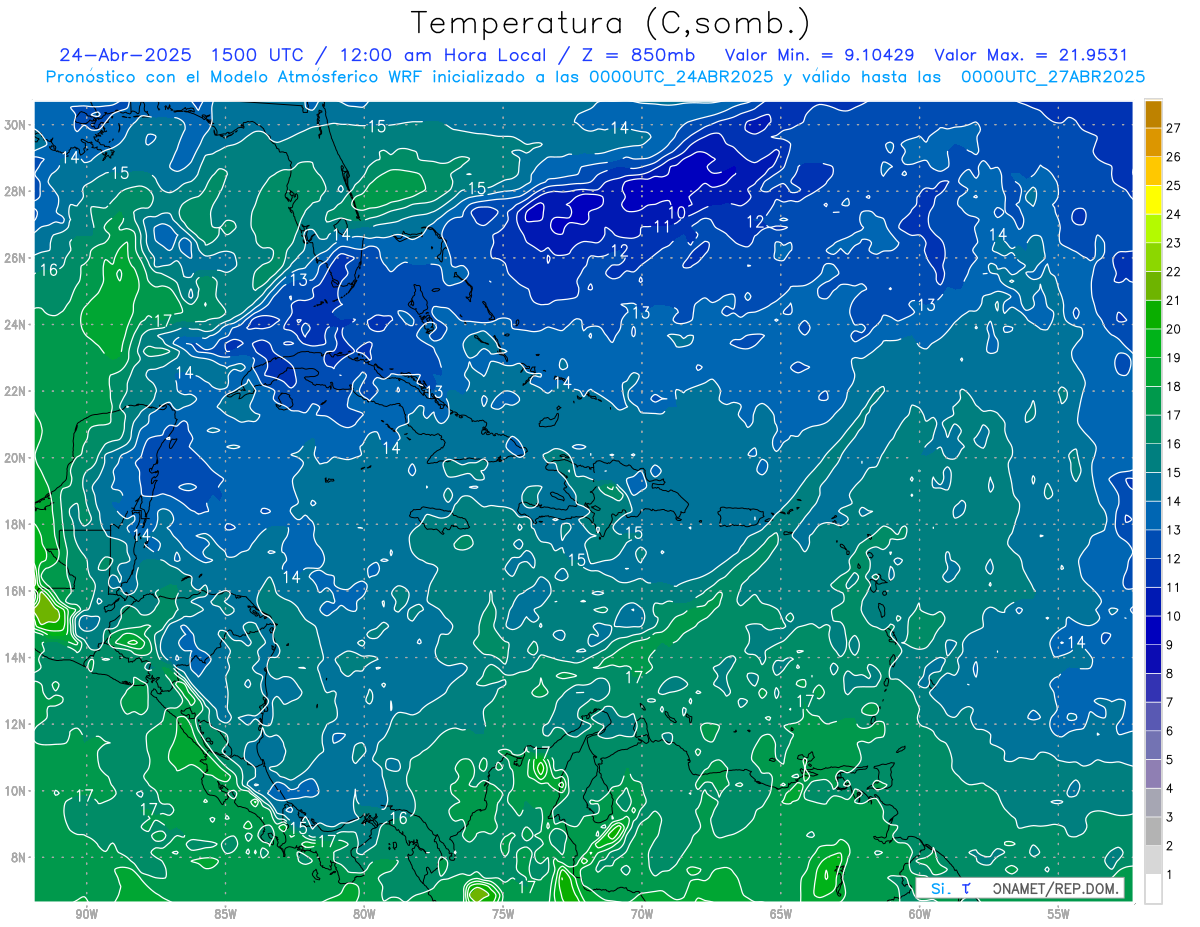The image size is (1200, 927).
Task: Click the "90W" longitude axis label
Action: (86, 914)
